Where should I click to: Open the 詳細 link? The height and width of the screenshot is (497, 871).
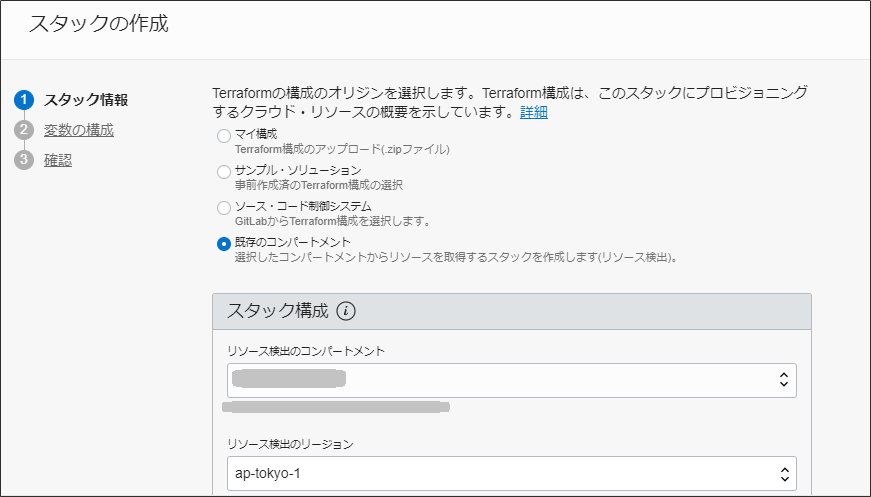click(x=533, y=112)
